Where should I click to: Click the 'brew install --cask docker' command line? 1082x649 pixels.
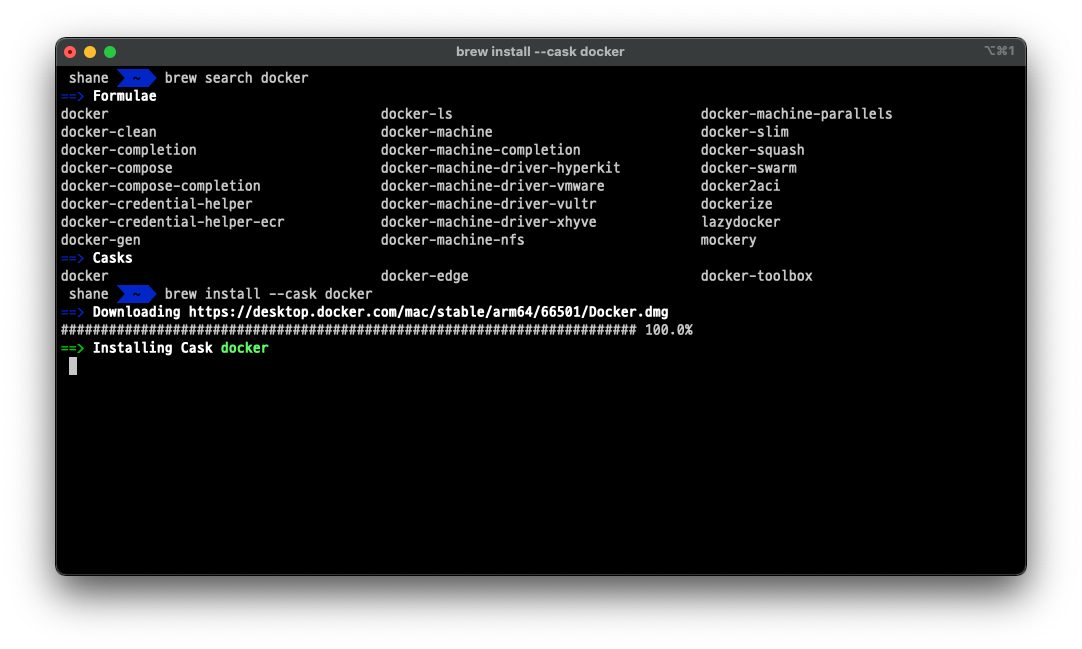(268, 294)
